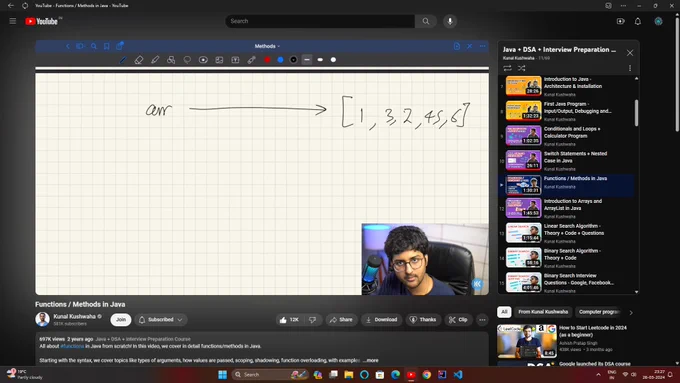Expand description with ...more

[x=371, y=360]
